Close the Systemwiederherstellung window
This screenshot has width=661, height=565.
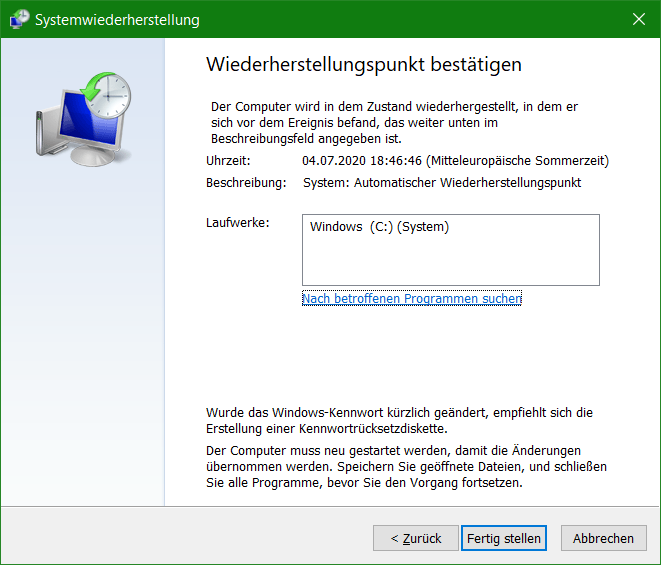(639, 19)
